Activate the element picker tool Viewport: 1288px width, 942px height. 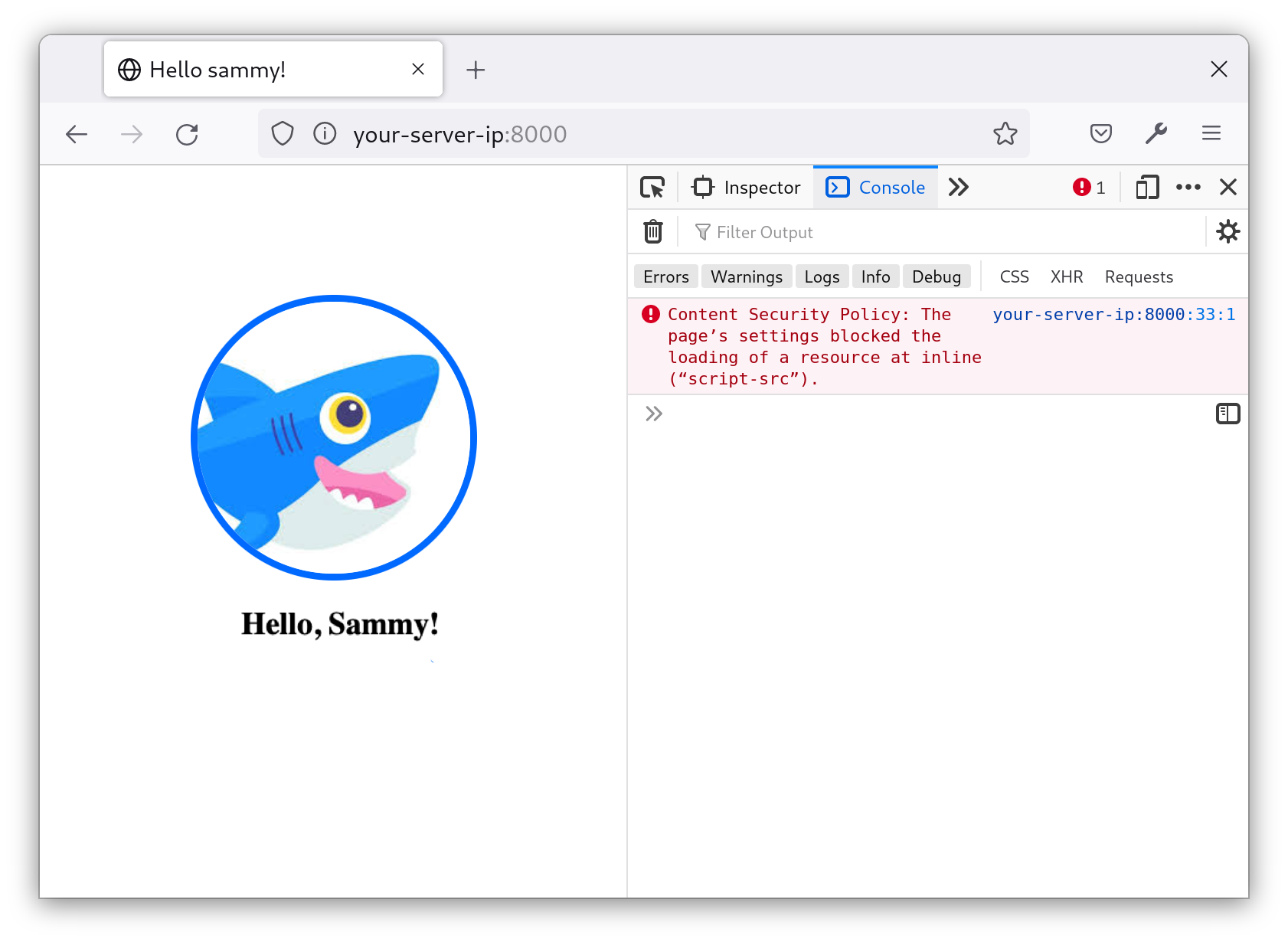(652, 188)
